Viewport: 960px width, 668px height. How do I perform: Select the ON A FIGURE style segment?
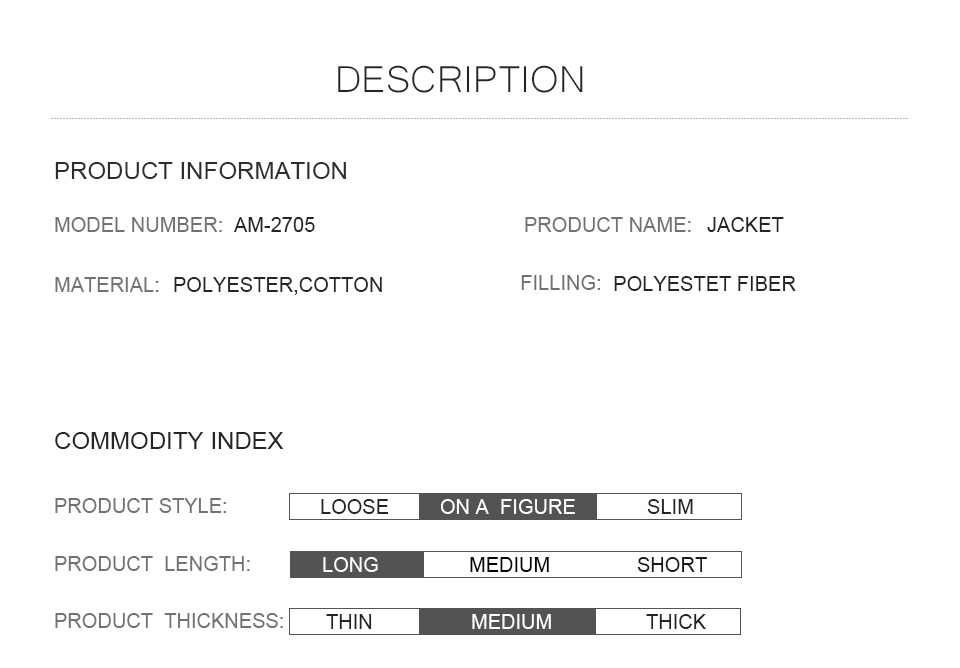tap(508, 507)
